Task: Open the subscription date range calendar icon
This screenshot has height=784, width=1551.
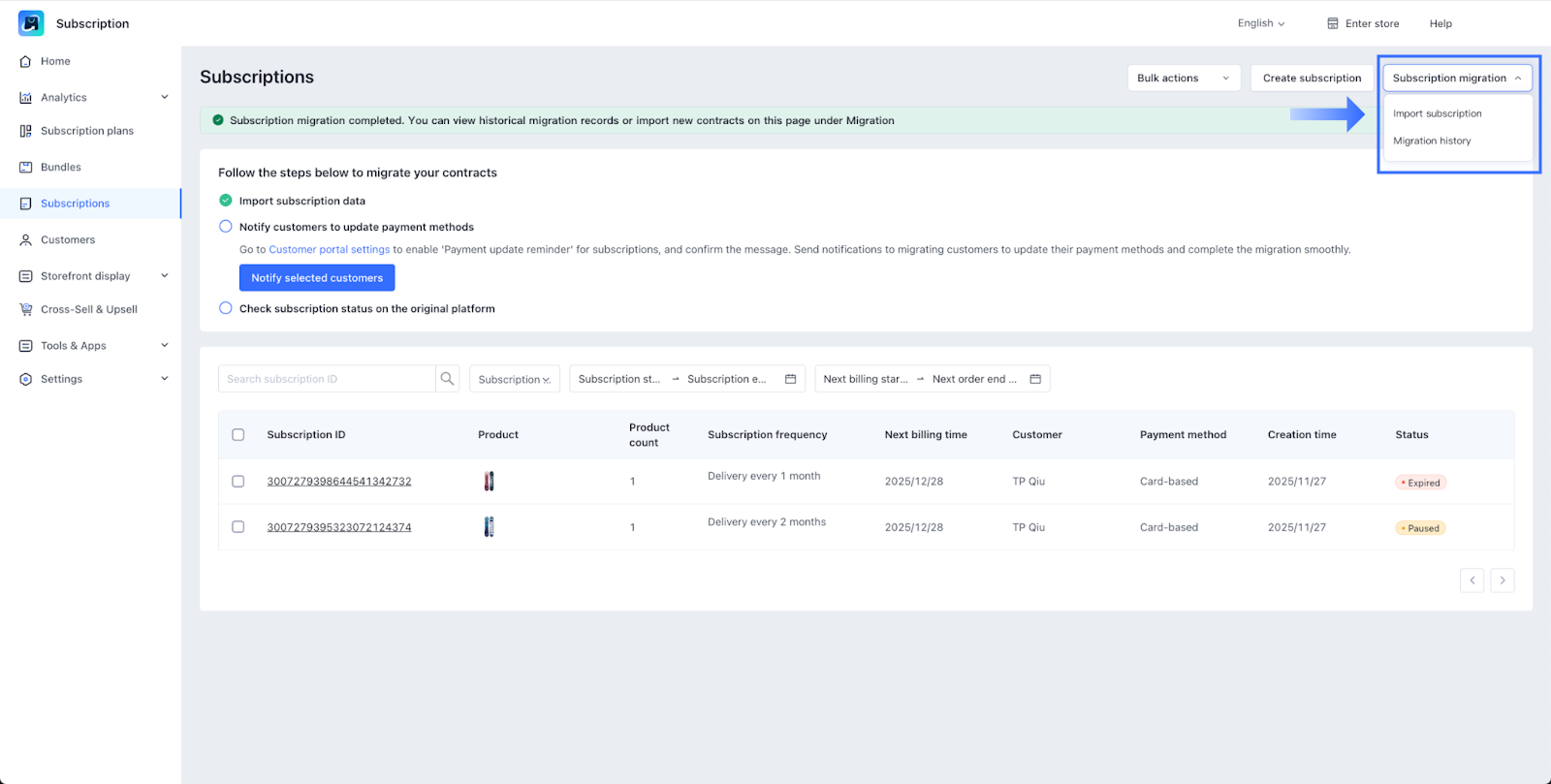Action: (x=790, y=379)
